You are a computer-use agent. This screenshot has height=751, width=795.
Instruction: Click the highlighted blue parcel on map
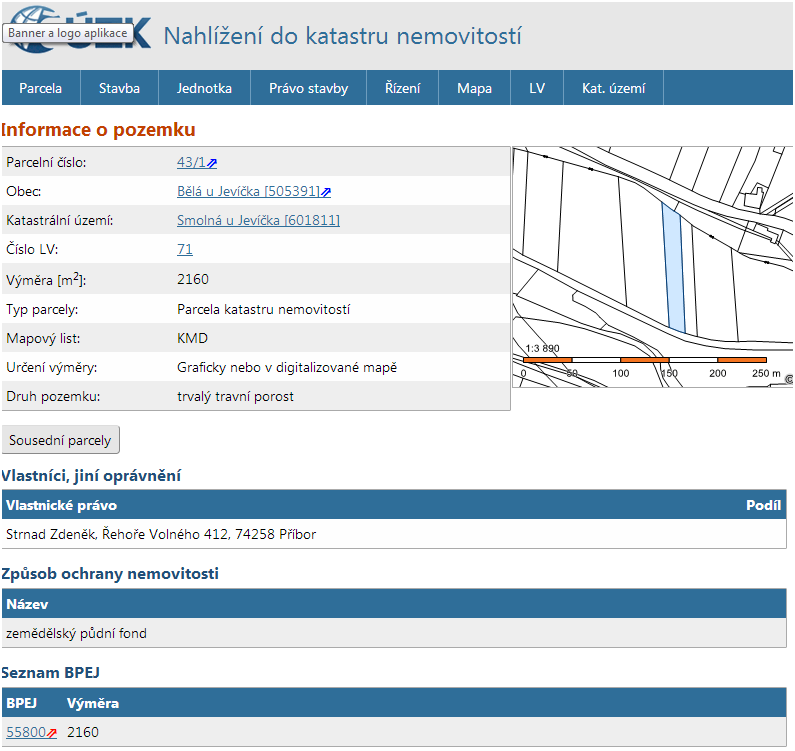(x=674, y=269)
